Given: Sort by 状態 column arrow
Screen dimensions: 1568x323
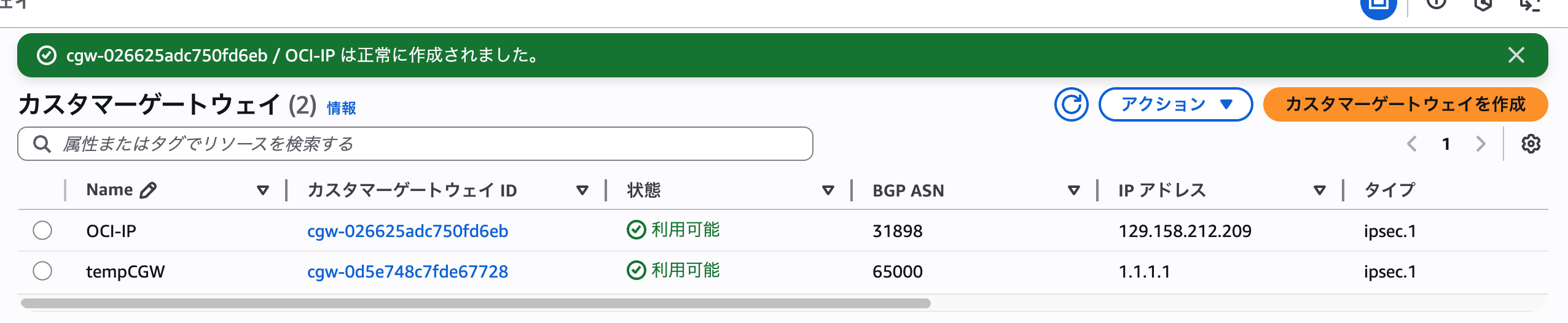Looking at the screenshot, I should [x=828, y=190].
